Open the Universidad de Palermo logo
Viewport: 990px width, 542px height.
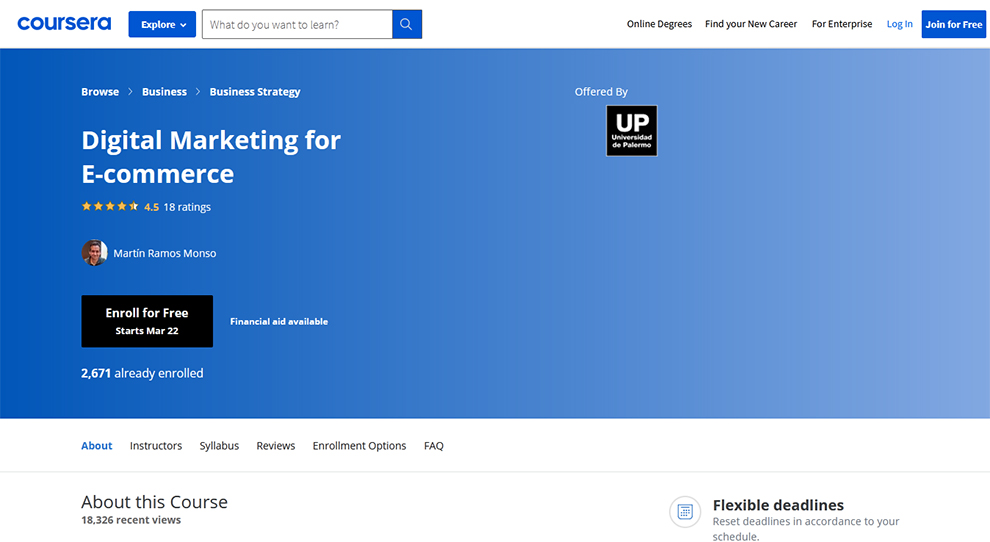click(x=631, y=131)
